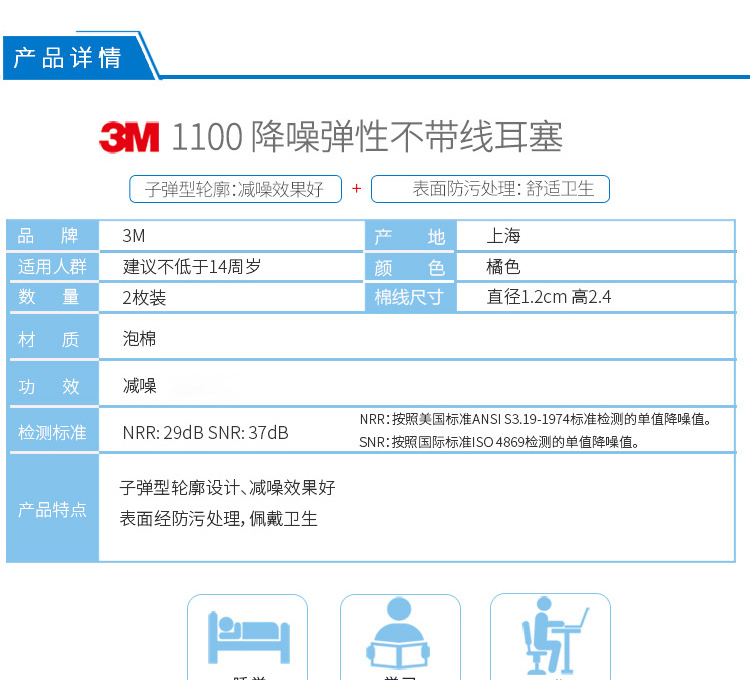Click the 减噪 function value
The width and height of the screenshot is (750, 680).
click(139, 385)
